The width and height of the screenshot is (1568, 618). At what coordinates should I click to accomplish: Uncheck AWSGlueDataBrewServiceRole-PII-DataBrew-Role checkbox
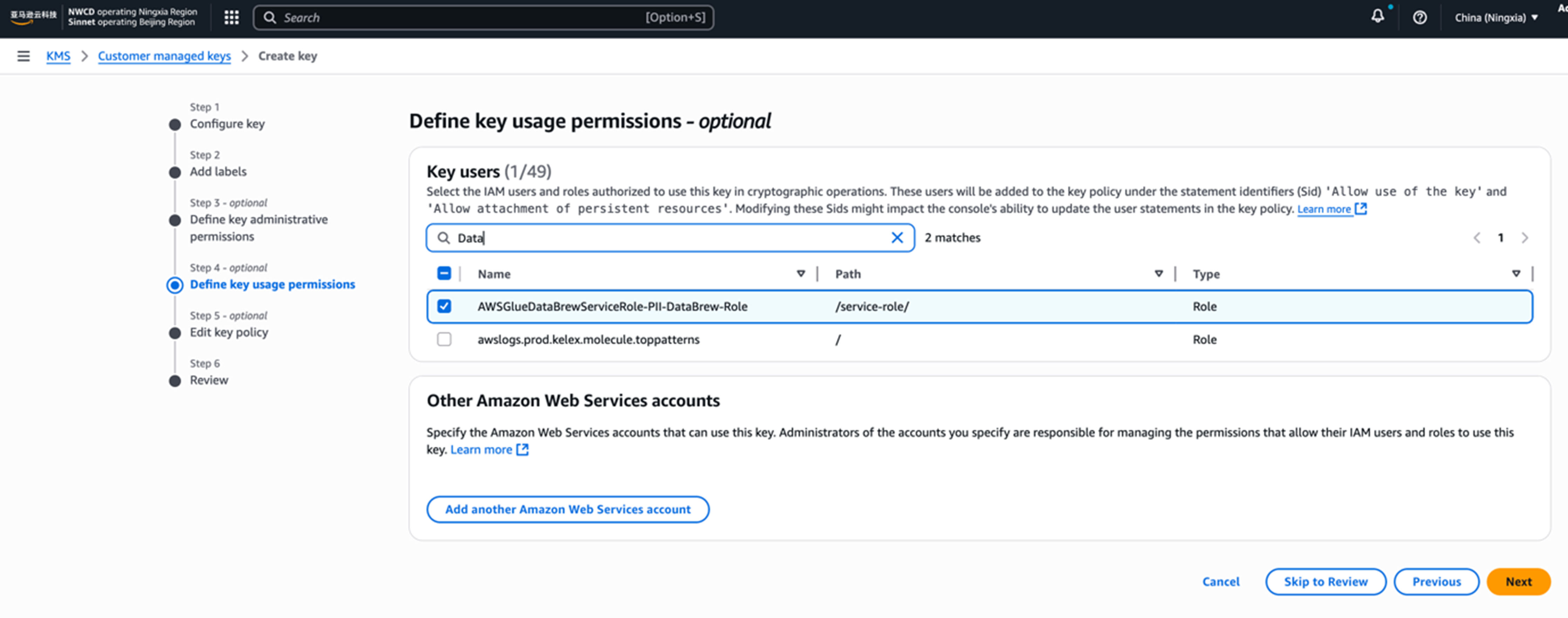tap(444, 307)
